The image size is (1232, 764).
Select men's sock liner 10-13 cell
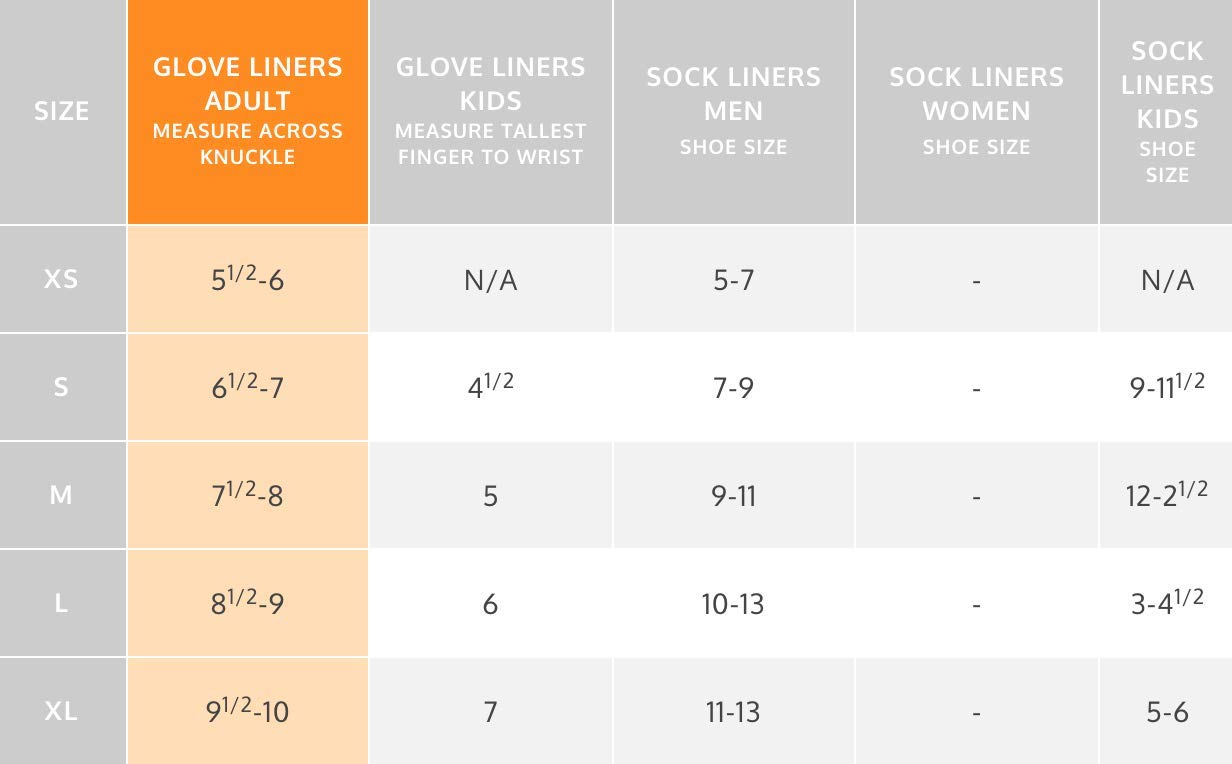[733, 603]
